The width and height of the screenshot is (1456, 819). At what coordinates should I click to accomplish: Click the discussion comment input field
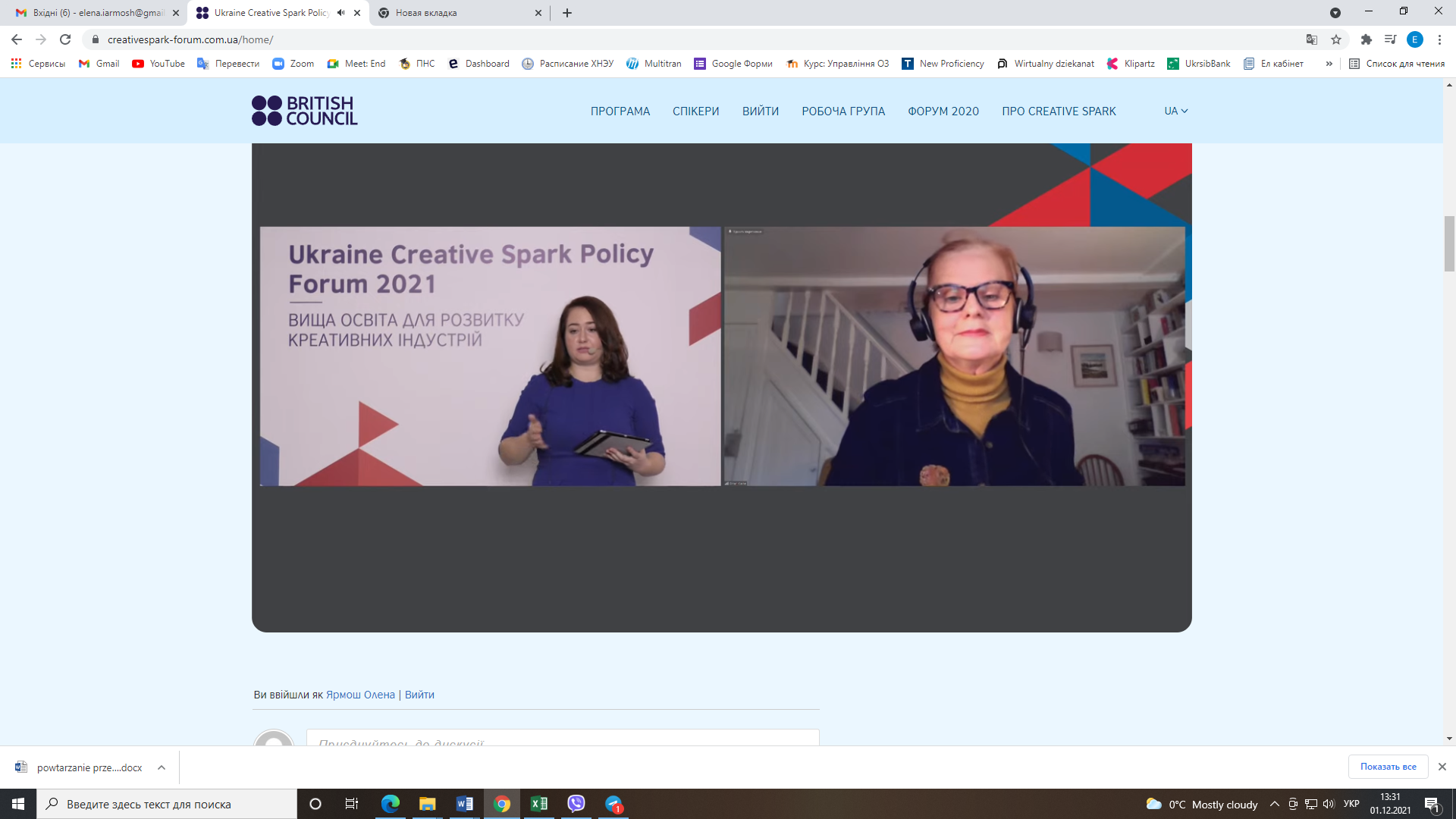[x=563, y=737]
